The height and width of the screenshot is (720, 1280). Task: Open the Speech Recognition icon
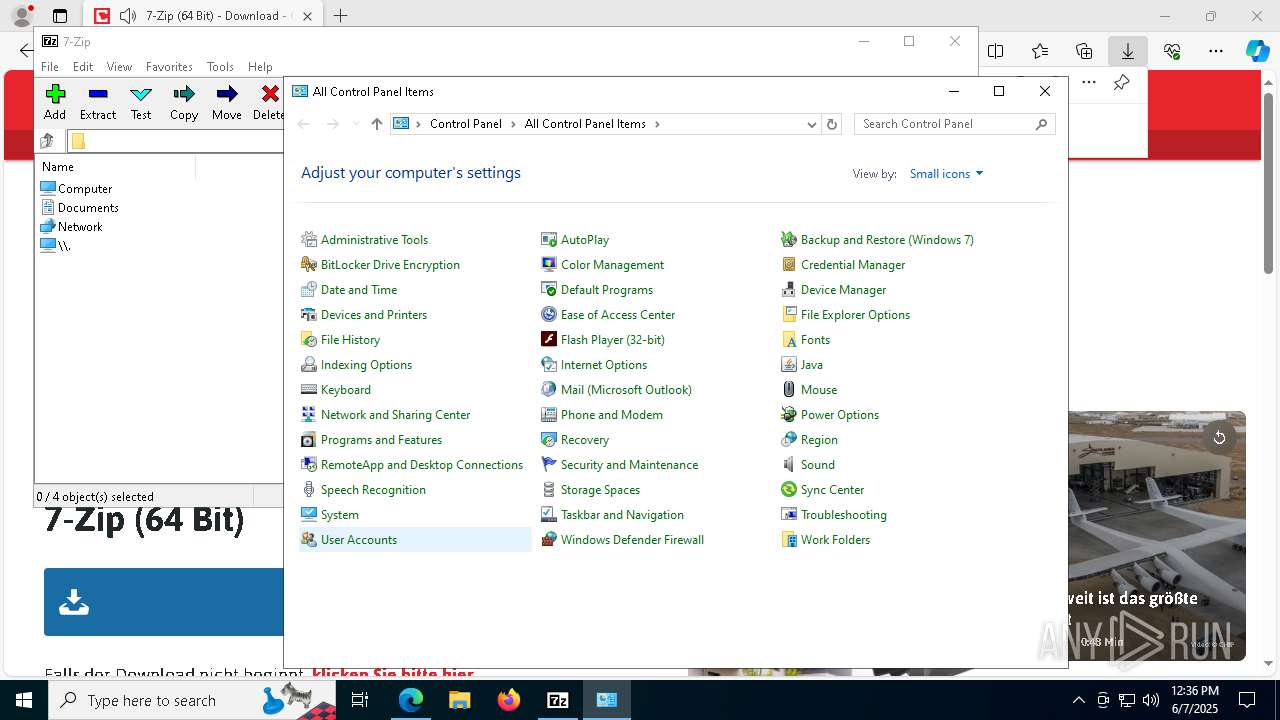click(309, 490)
